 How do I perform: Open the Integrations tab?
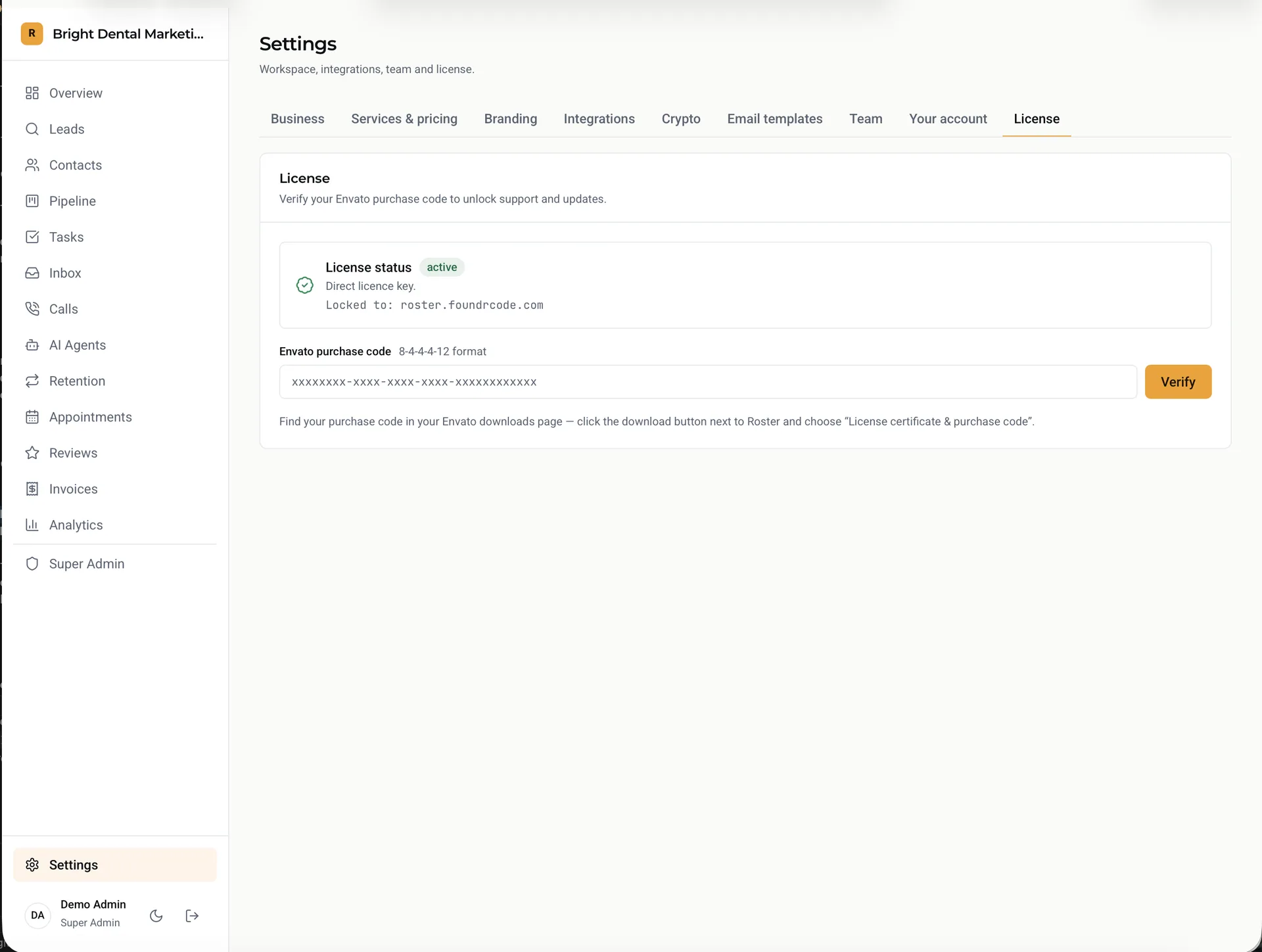point(599,119)
